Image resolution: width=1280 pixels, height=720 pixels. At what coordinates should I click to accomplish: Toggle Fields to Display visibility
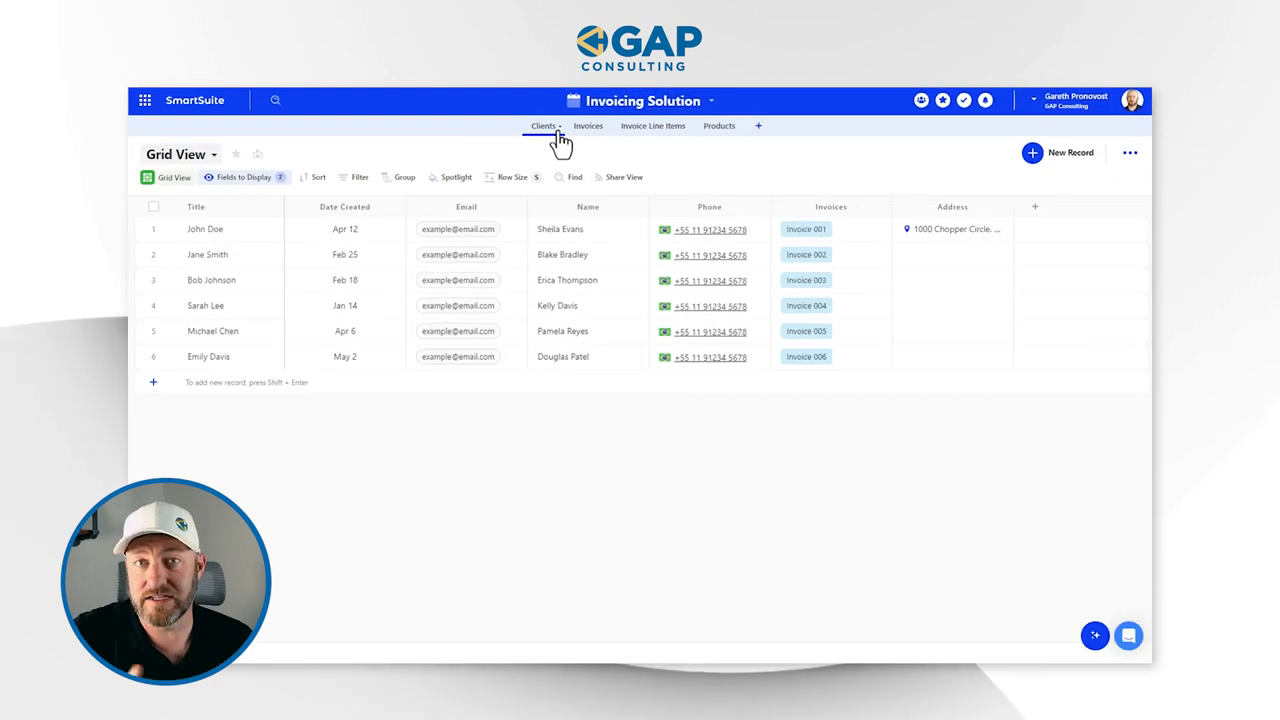(x=244, y=177)
